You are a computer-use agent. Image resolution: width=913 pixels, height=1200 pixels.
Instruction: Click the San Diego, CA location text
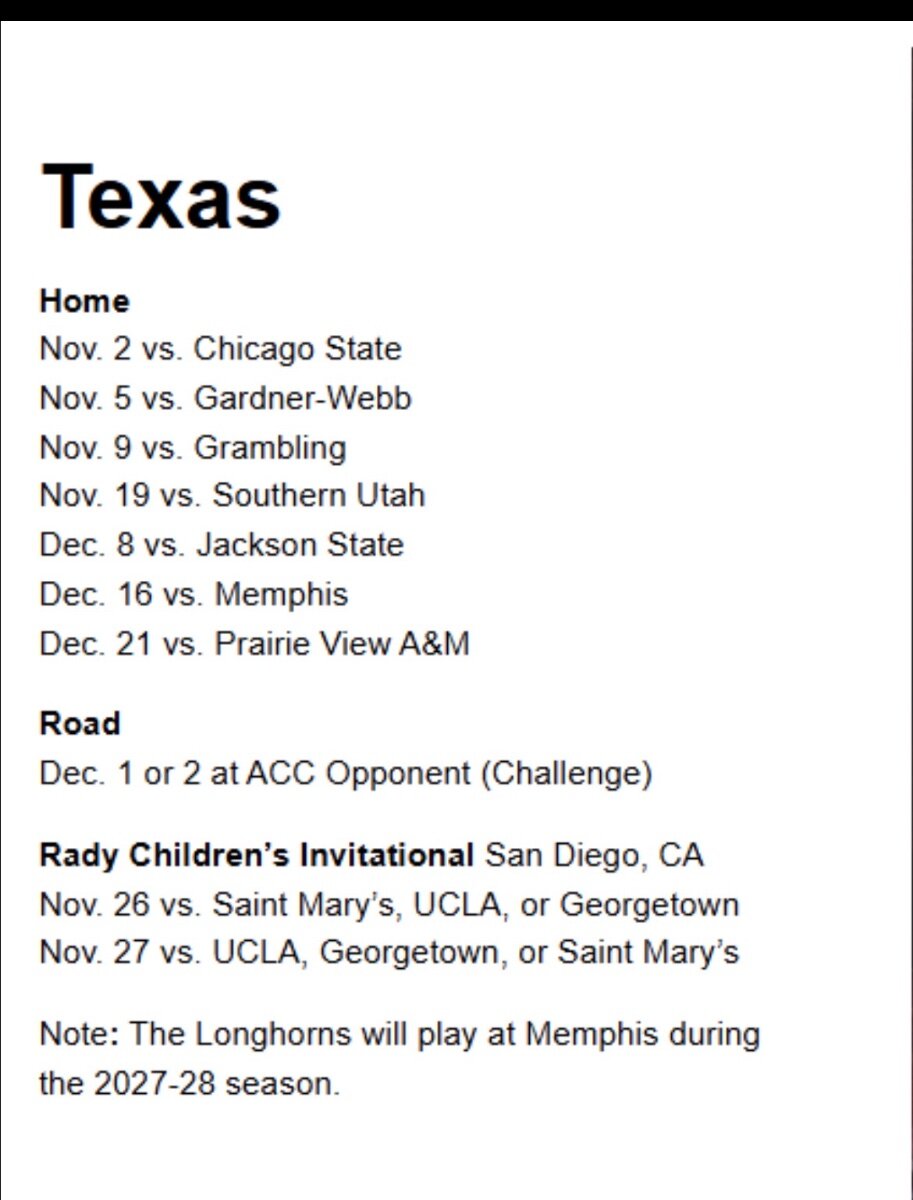click(594, 855)
